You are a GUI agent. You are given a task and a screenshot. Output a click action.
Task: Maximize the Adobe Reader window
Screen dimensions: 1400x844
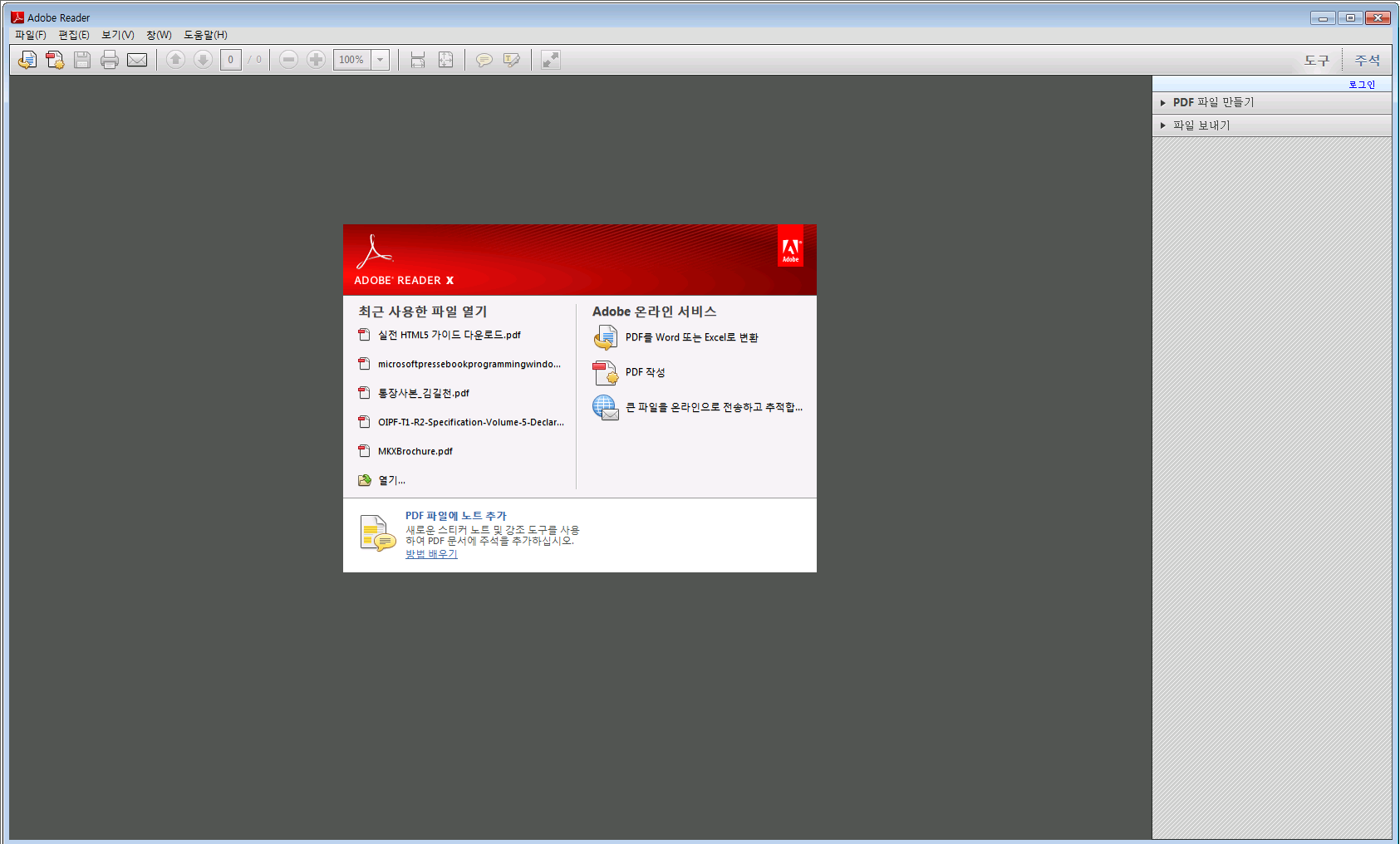coord(1350,17)
